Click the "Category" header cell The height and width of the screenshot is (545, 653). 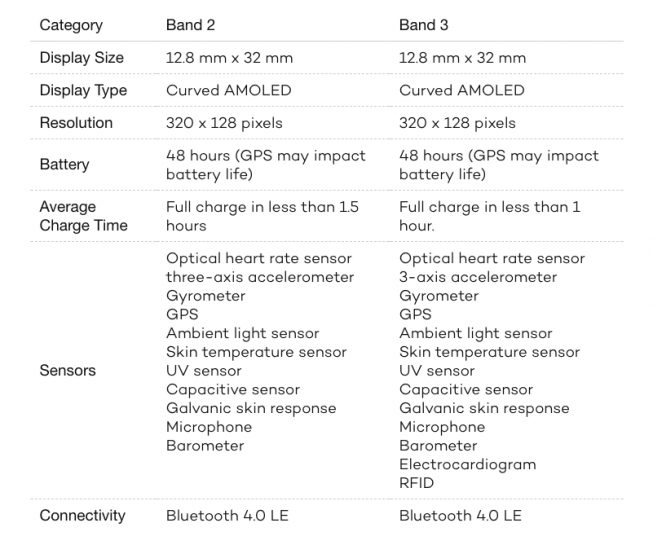coord(71,25)
